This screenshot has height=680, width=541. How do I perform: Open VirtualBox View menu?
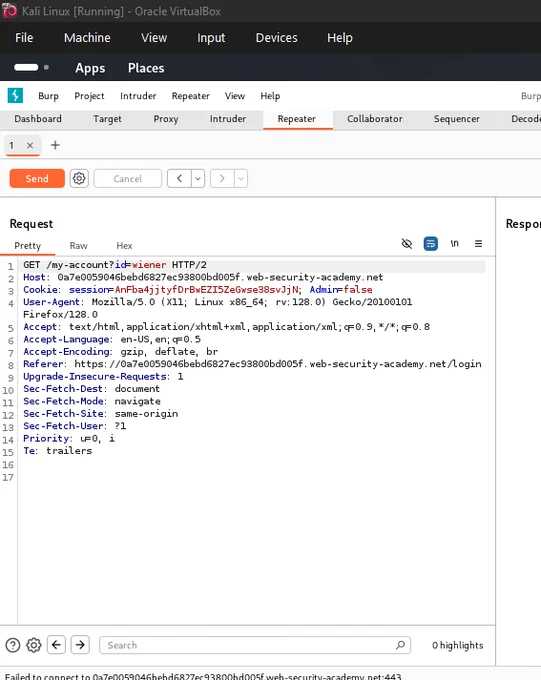154,38
